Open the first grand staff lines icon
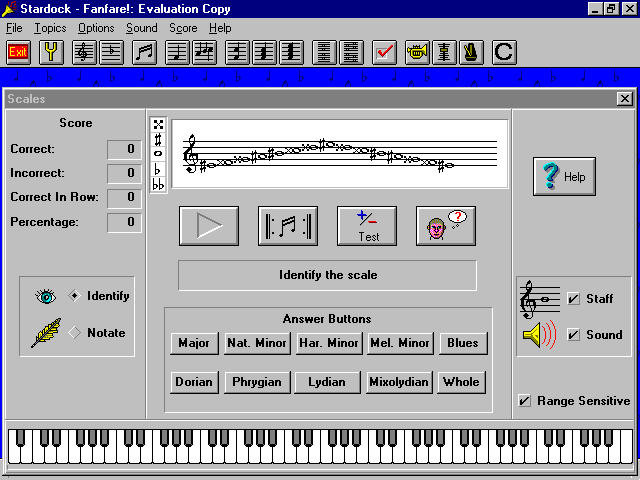 [324, 52]
